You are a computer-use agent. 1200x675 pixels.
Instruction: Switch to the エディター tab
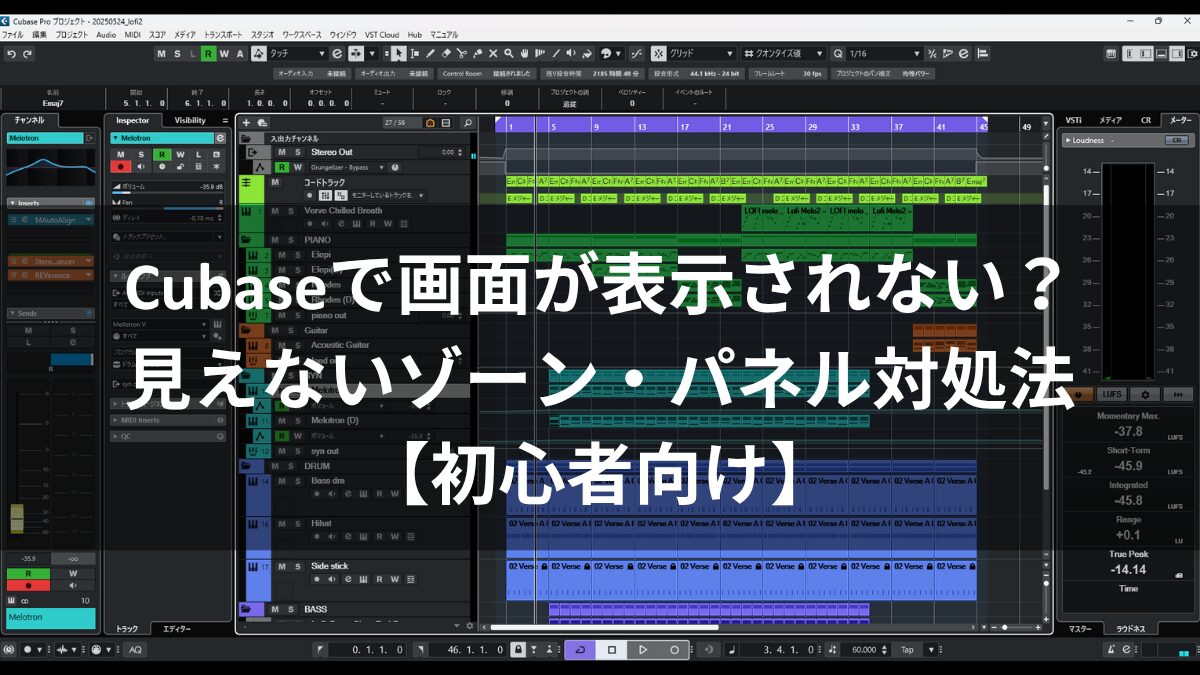click(177, 629)
